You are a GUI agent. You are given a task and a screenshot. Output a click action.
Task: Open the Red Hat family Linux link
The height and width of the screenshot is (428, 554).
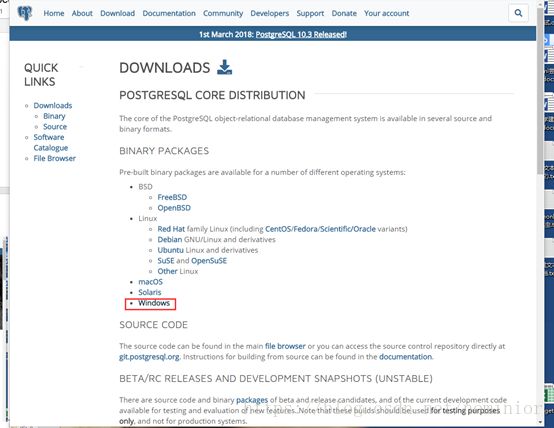click(171, 229)
